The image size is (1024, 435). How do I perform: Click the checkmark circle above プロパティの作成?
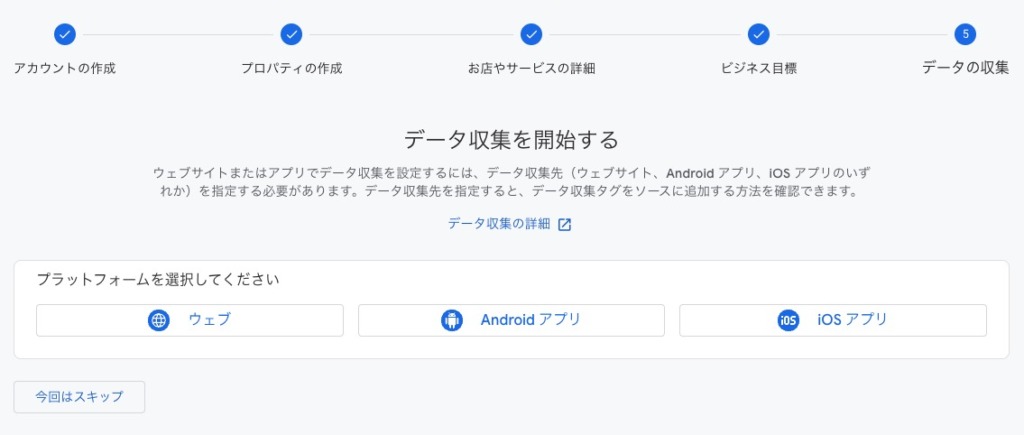click(291, 34)
